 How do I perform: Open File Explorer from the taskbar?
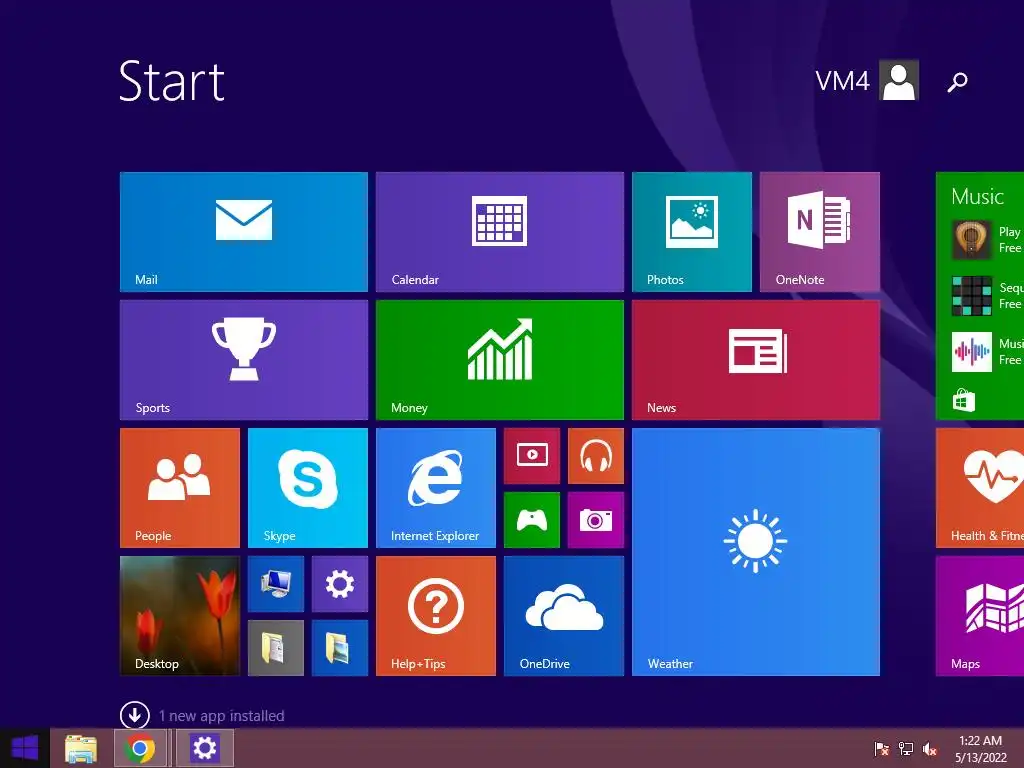tap(81, 748)
